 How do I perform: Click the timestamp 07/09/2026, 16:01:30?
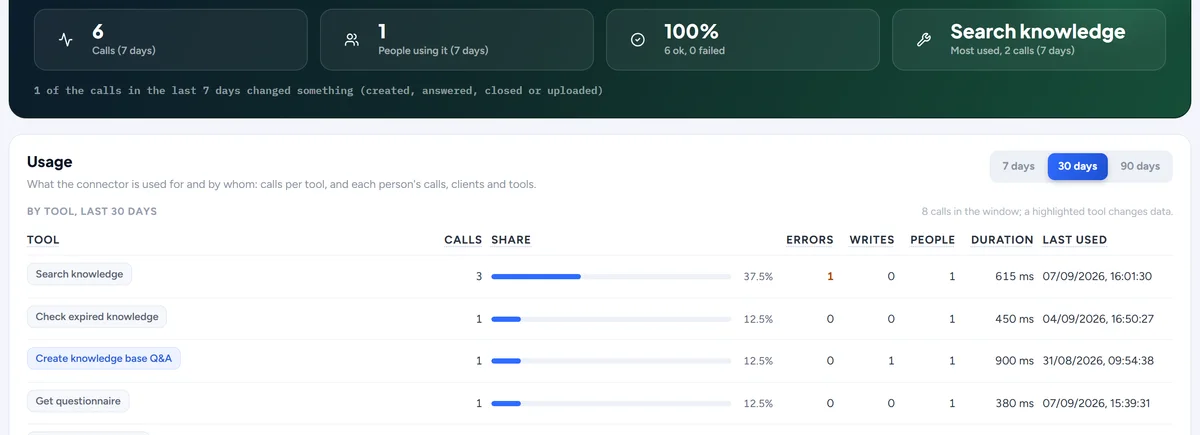pos(1097,276)
